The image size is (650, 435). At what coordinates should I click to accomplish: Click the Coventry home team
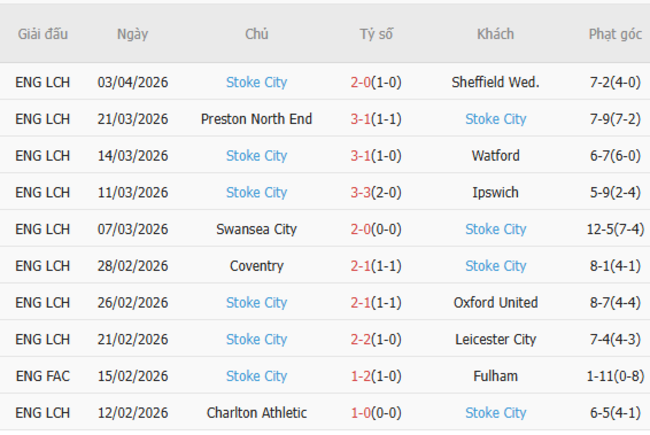pyautogui.click(x=256, y=266)
